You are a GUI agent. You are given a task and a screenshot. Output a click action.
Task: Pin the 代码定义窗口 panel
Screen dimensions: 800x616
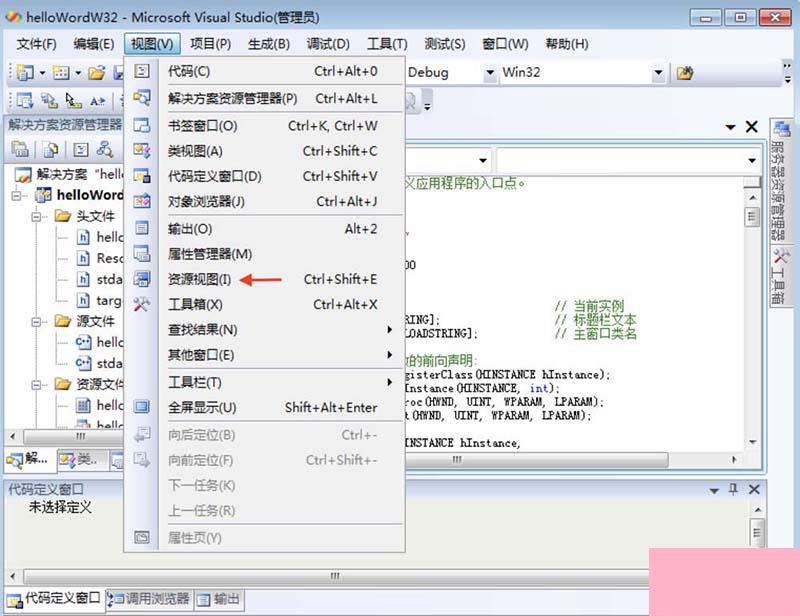tap(733, 489)
